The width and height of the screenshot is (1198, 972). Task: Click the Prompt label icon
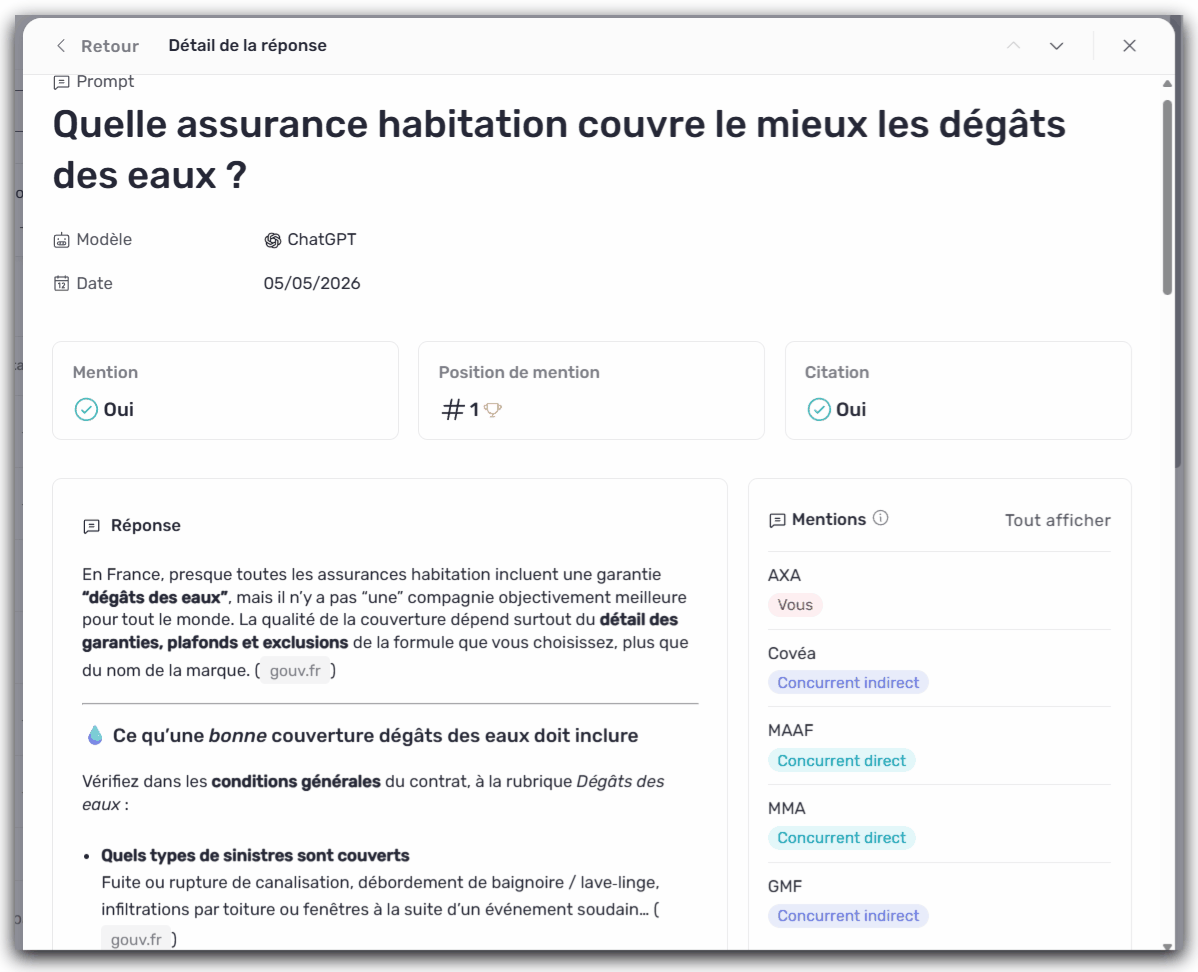click(x=61, y=82)
